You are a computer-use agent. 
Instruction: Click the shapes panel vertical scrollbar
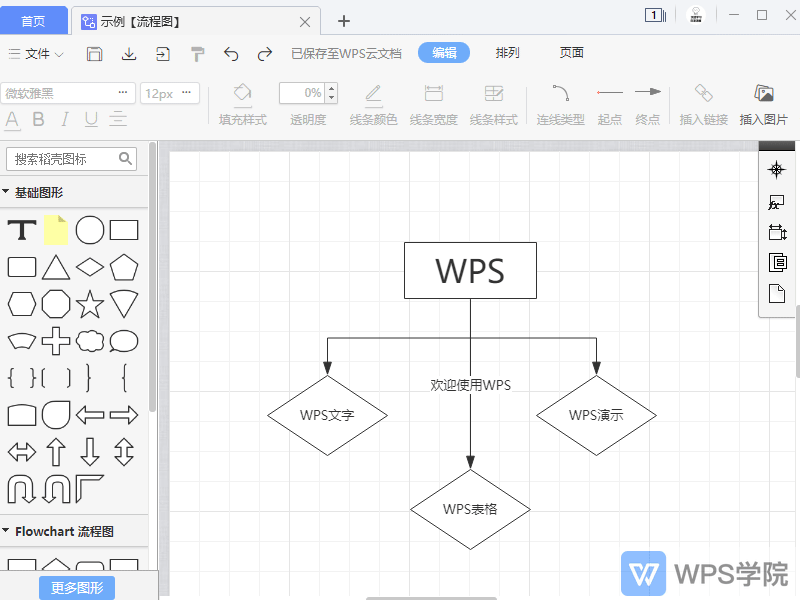pyautogui.click(x=152, y=277)
